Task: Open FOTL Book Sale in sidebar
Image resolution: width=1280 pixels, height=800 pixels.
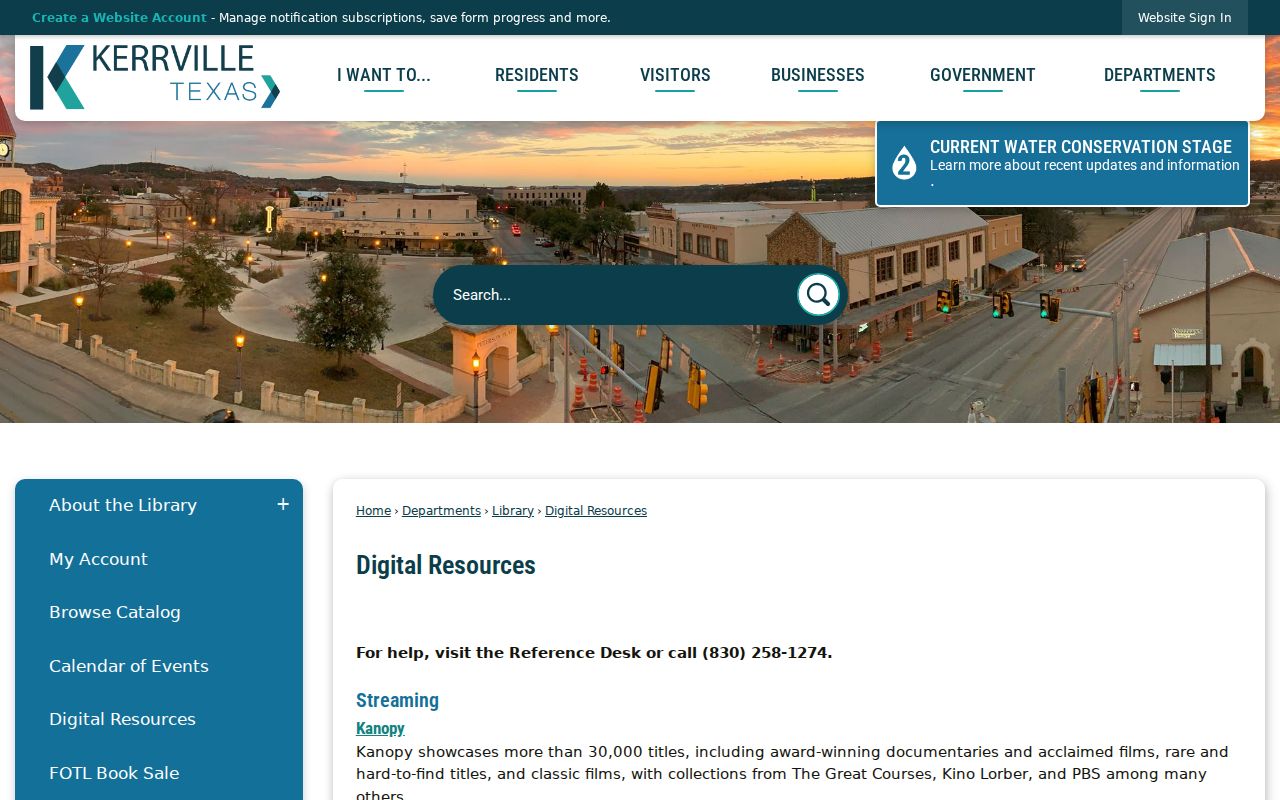Action: (x=114, y=773)
